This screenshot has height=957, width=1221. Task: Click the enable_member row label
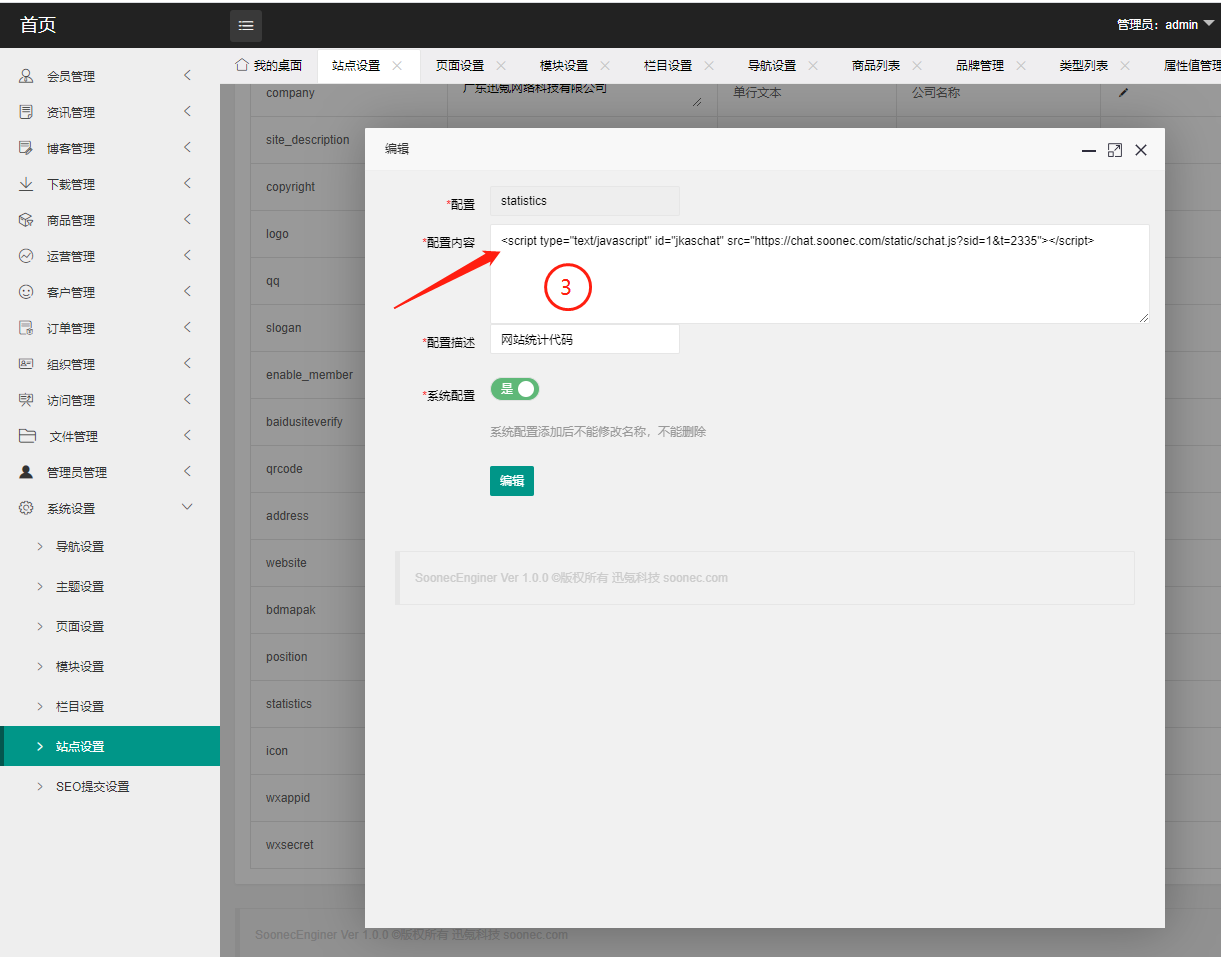pos(309,375)
